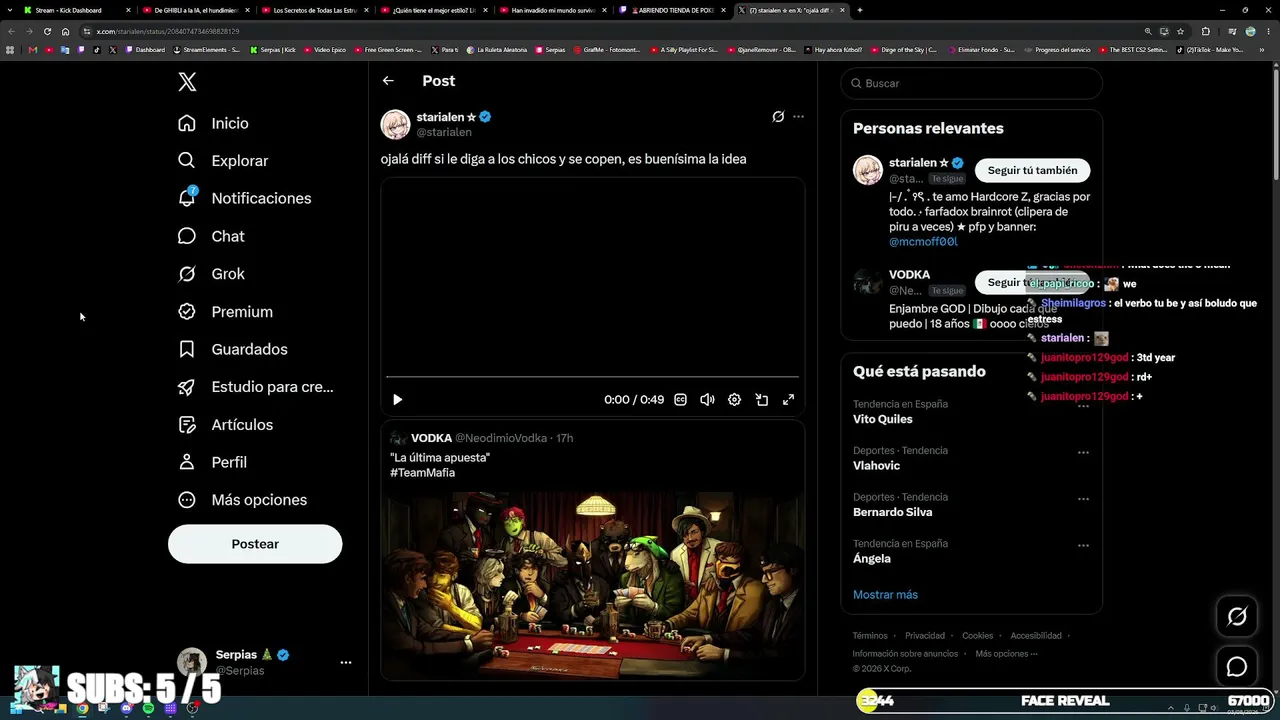Open Guardados bookmarks

point(232,349)
